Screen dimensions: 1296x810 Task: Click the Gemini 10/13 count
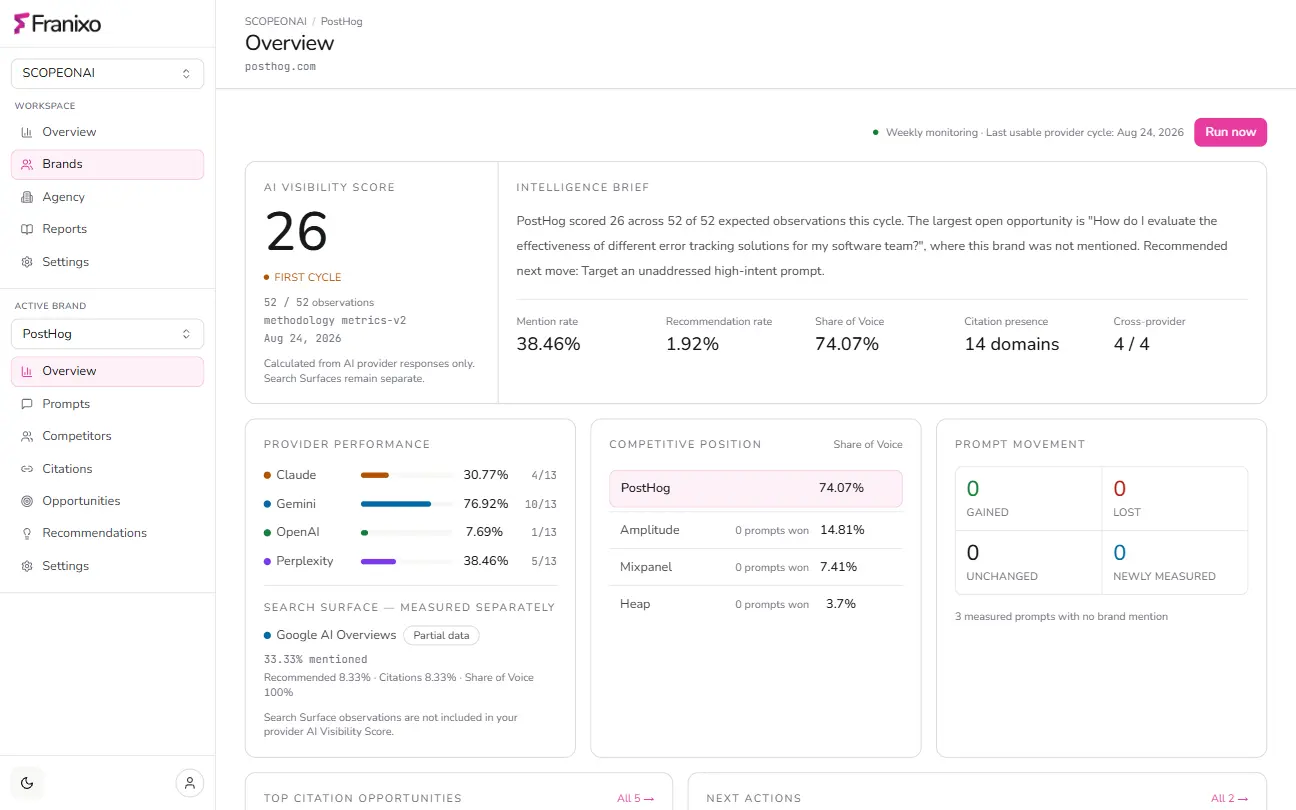pyautogui.click(x=541, y=505)
